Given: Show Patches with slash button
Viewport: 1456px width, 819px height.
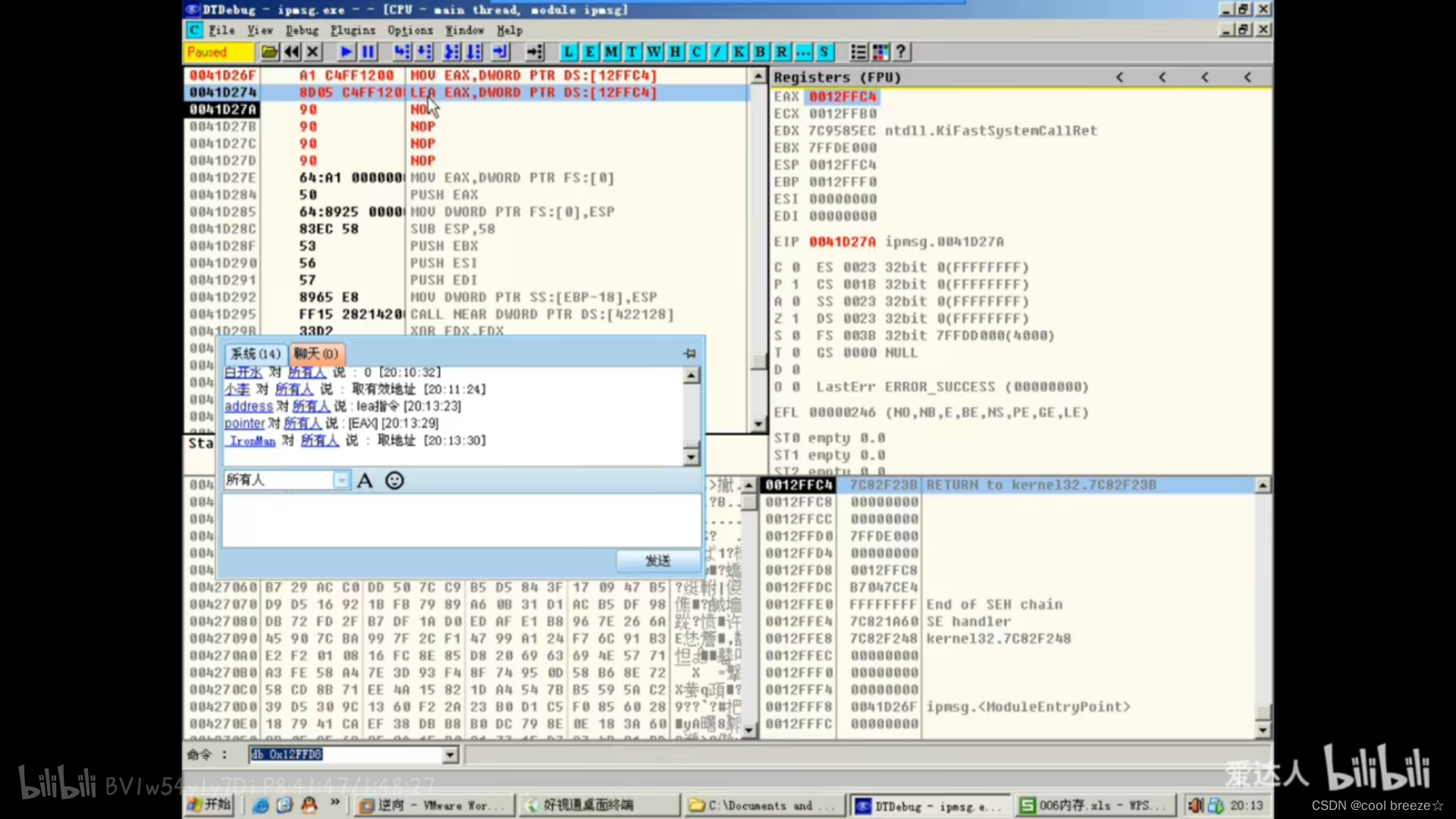Looking at the screenshot, I should (x=717, y=52).
